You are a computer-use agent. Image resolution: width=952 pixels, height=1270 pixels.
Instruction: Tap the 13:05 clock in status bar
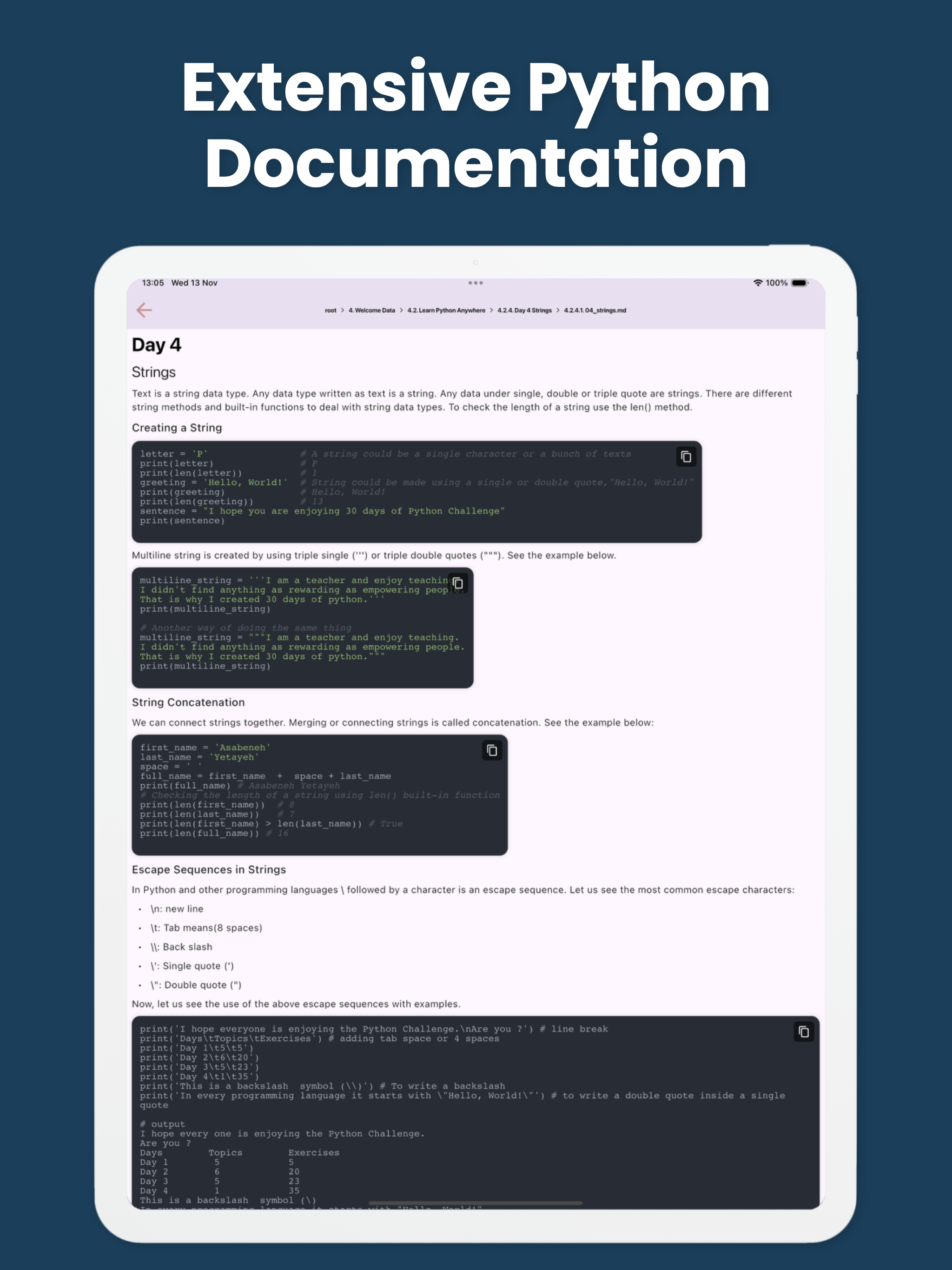[153, 283]
